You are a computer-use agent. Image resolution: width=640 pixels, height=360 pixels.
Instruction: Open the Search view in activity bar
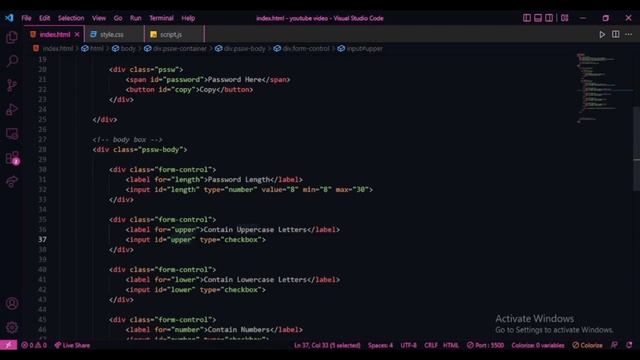click(x=12, y=61)
